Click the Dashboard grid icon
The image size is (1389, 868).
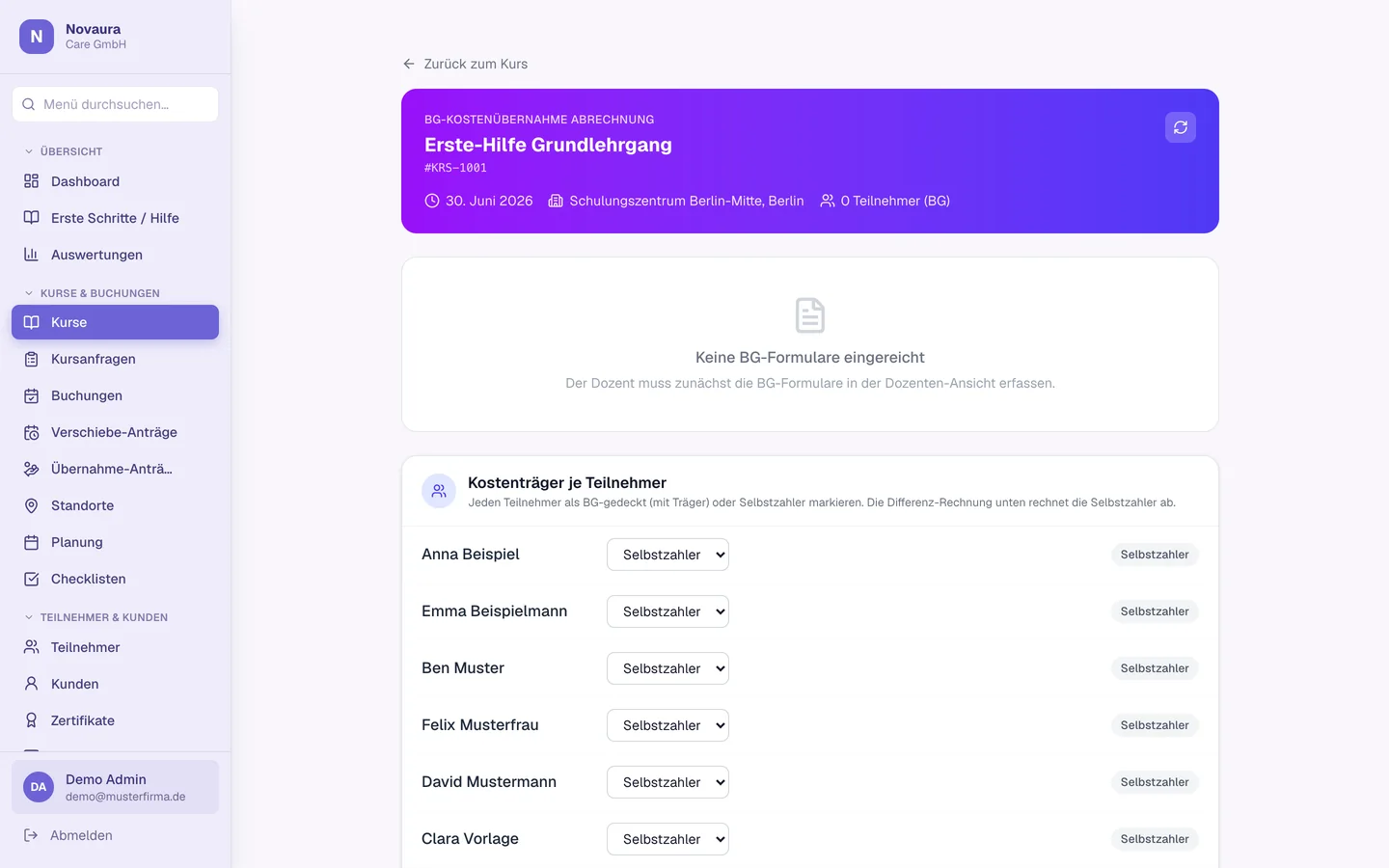31,181
